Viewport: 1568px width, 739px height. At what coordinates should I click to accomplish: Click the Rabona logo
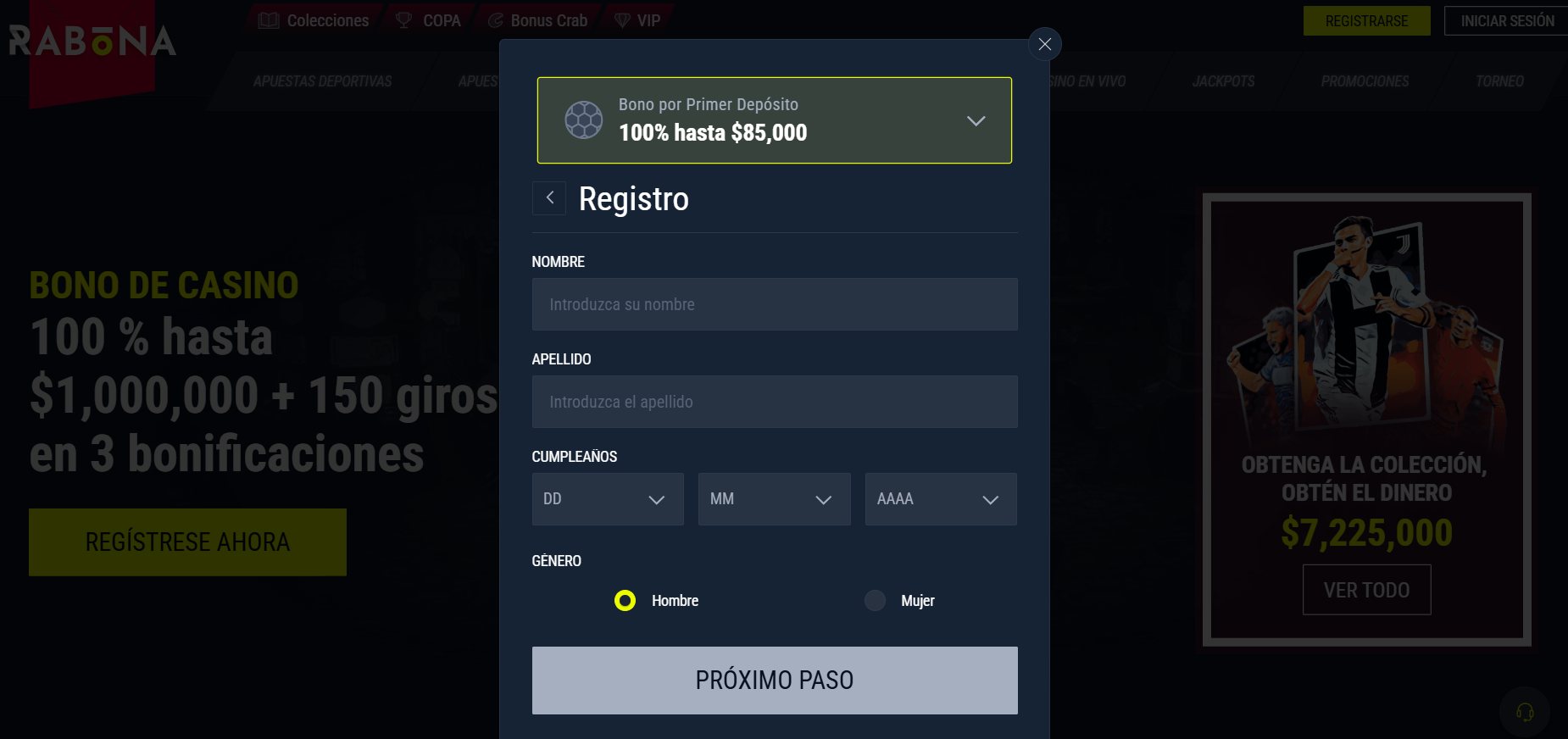[92, 42]
